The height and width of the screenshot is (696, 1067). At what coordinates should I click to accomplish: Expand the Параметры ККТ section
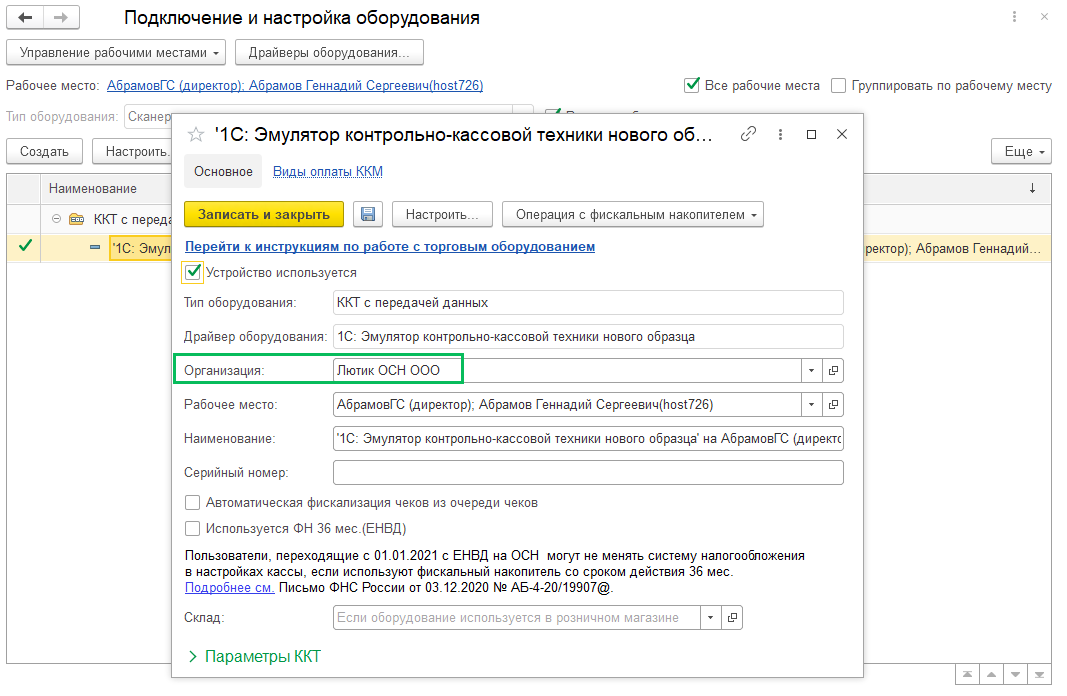(254, 657)
